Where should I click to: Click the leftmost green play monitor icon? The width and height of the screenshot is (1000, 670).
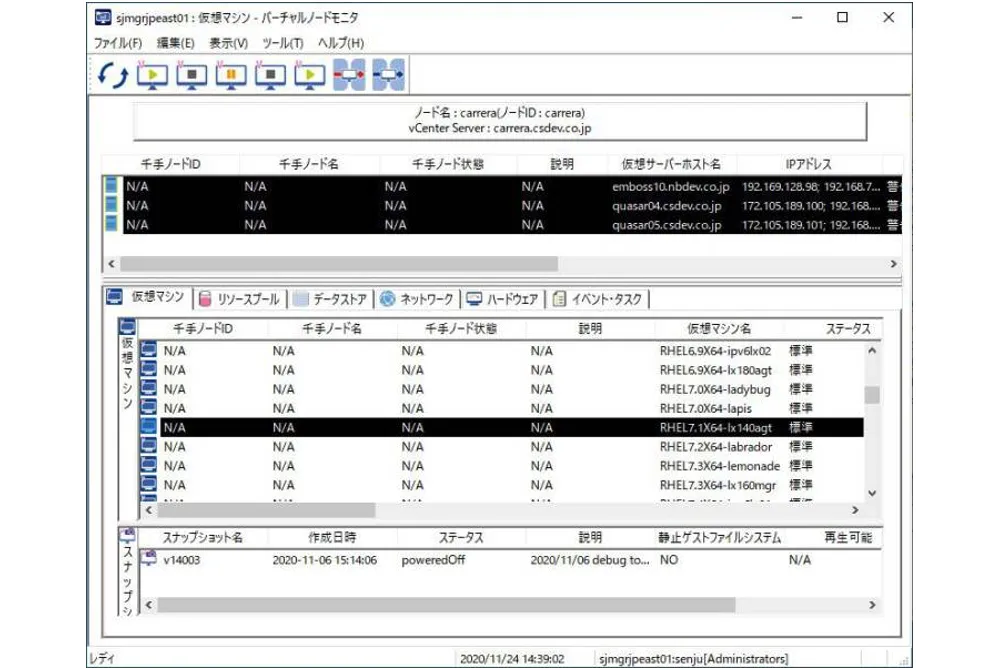coord(152,75)
